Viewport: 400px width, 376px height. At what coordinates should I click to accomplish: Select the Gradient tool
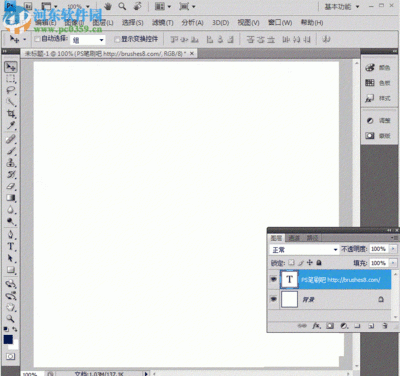(x=11, y=198)
